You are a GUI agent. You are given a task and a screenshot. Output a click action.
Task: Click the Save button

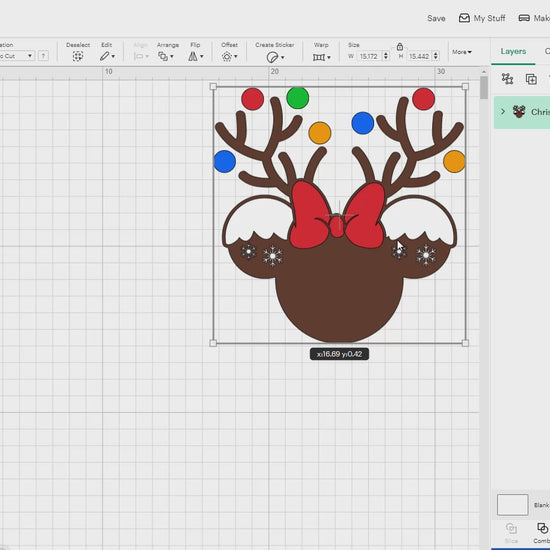click(x=436, y=18)
